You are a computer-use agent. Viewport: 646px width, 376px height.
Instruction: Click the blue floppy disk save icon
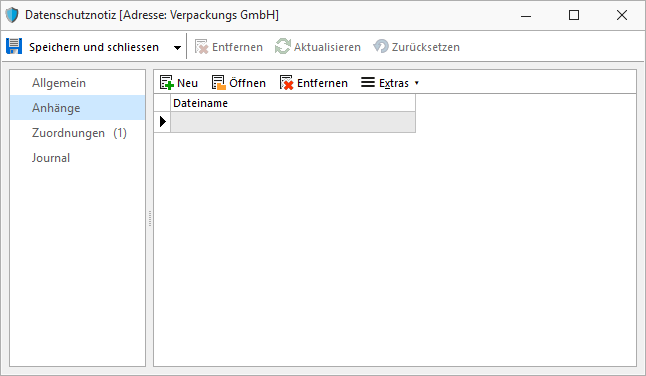(14, 47)
